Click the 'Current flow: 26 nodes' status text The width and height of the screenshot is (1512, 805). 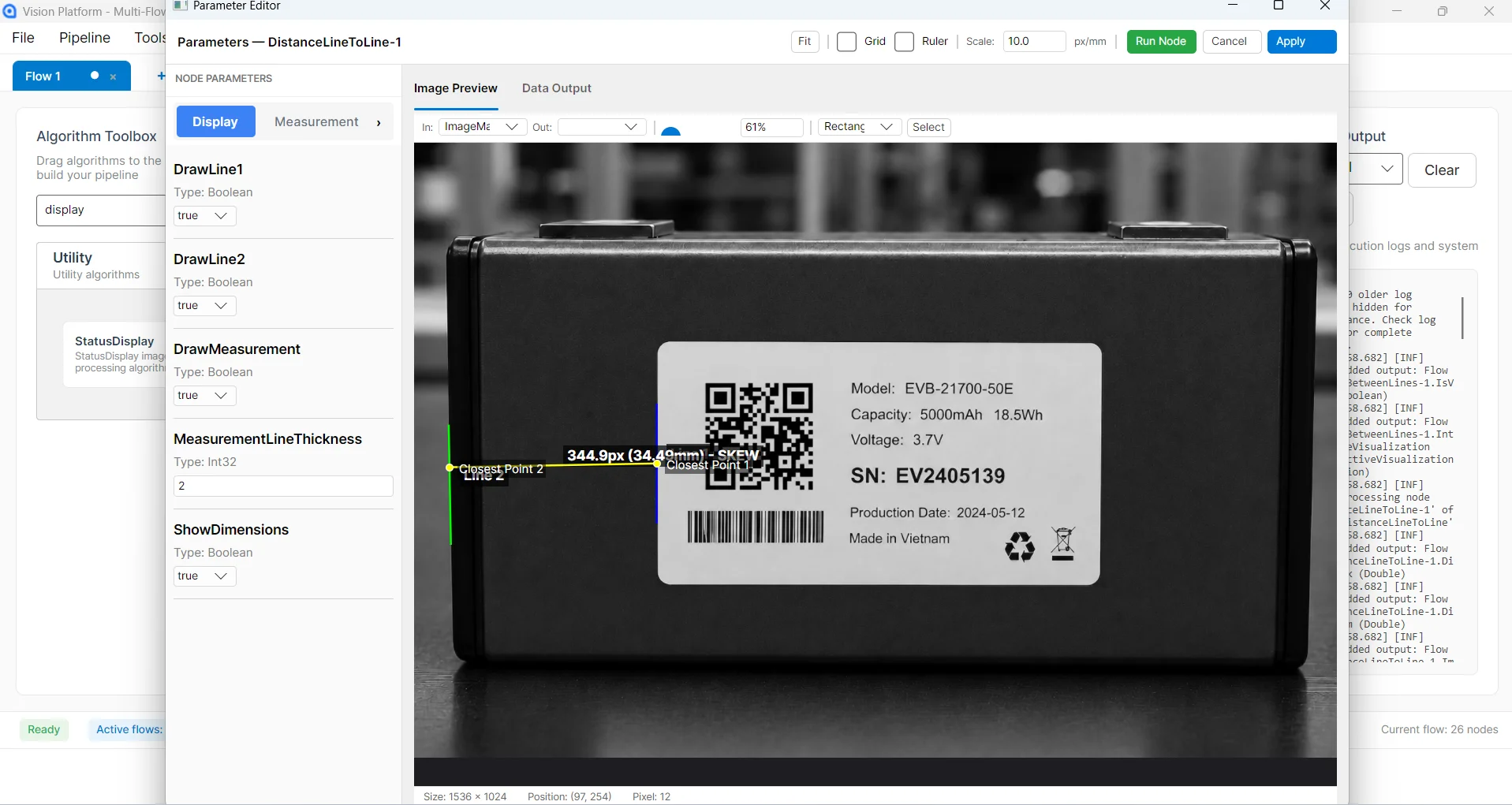click(x=1439, y=730)
